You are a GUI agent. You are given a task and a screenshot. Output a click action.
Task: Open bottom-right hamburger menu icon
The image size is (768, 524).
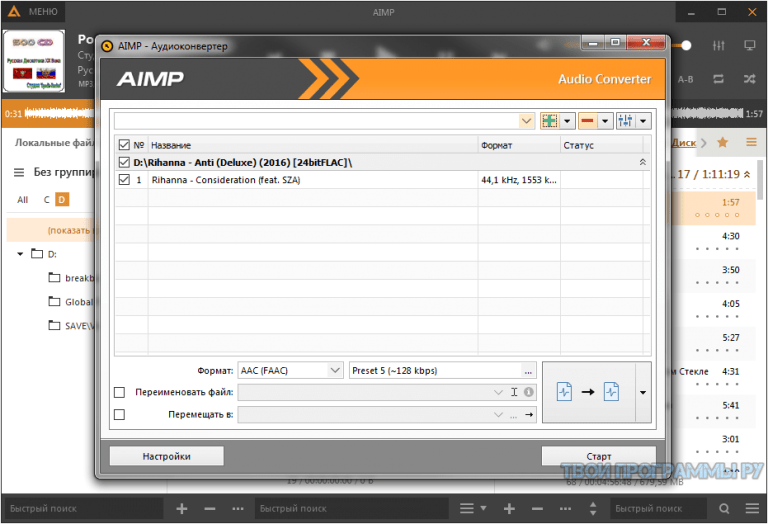[752, 508]
